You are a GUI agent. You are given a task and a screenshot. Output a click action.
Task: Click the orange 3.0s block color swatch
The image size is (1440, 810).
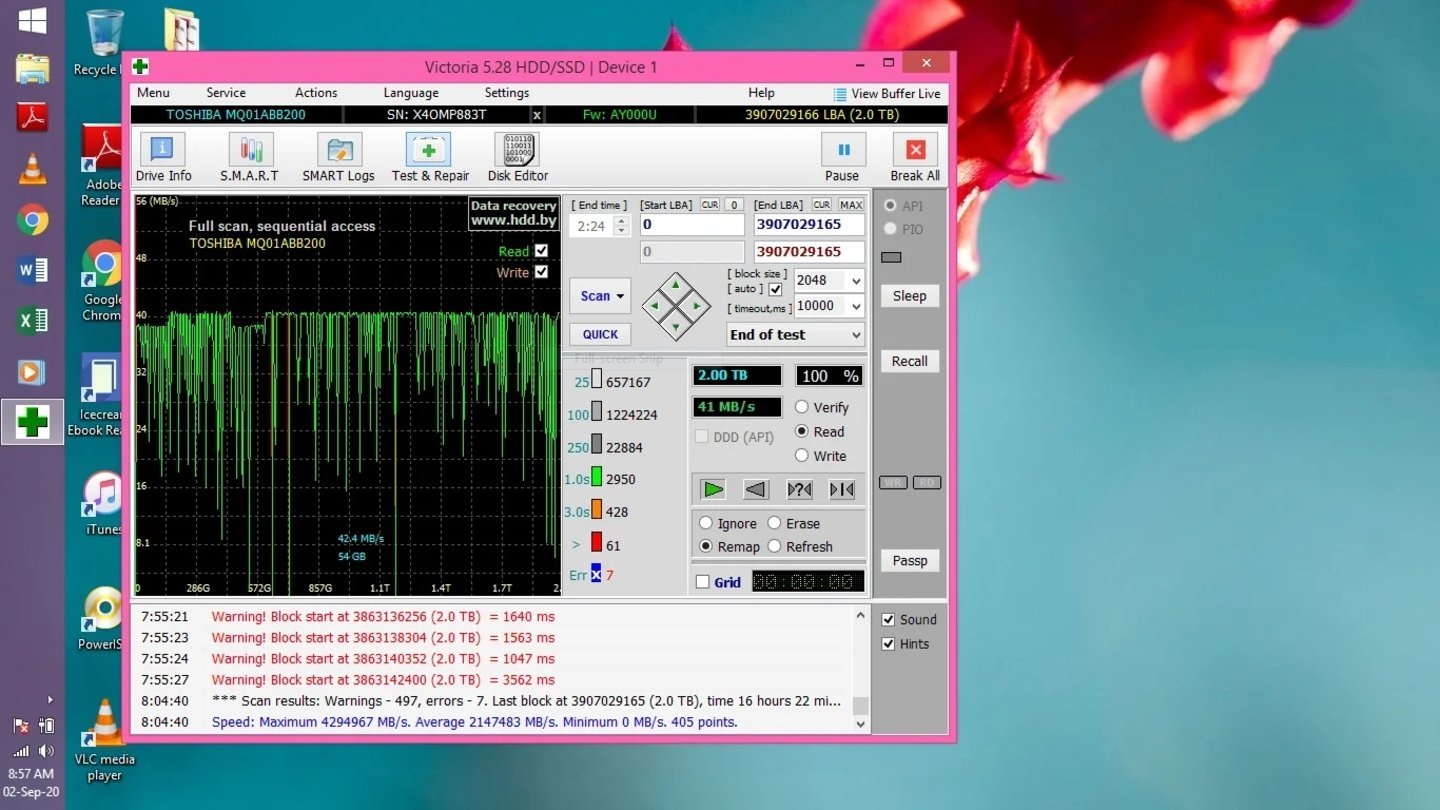click(x=596, y=509)
